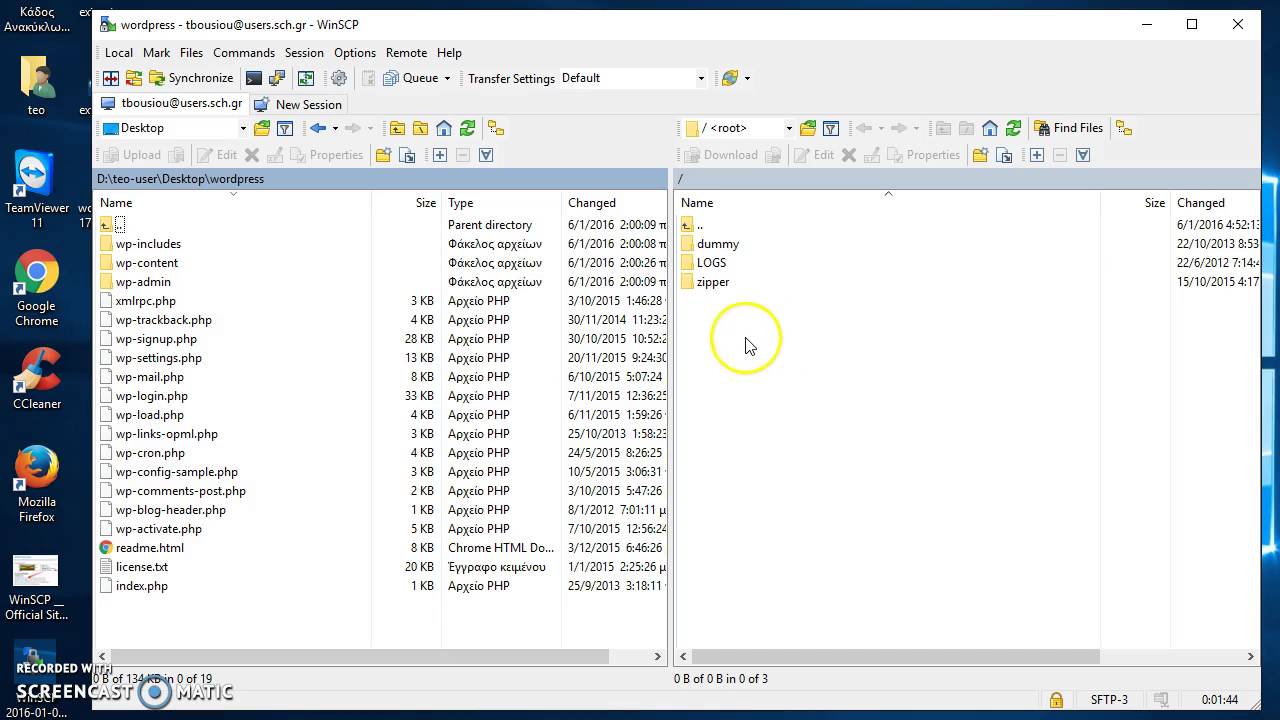Click the local panel filter icon
Screen dimensions: 1280x720
tap(285, 128)
